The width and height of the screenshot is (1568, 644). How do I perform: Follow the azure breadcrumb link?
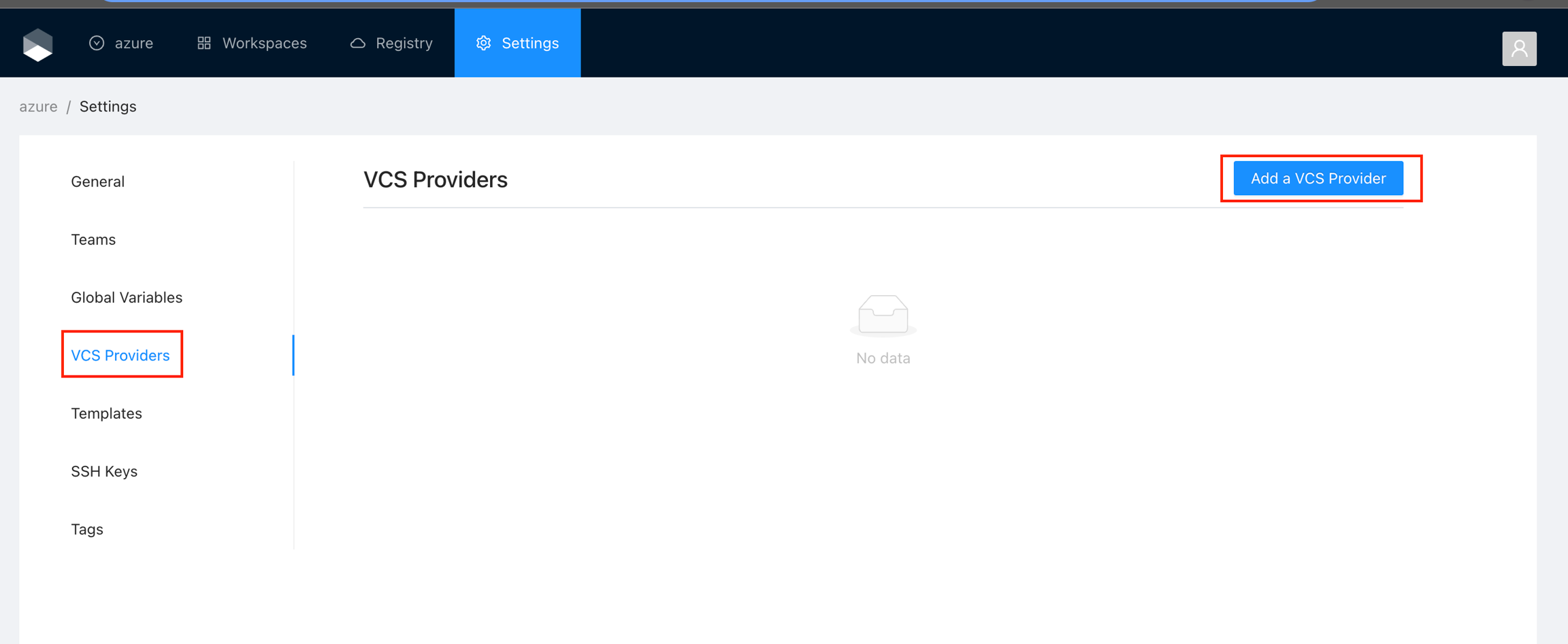pos(38,107)
